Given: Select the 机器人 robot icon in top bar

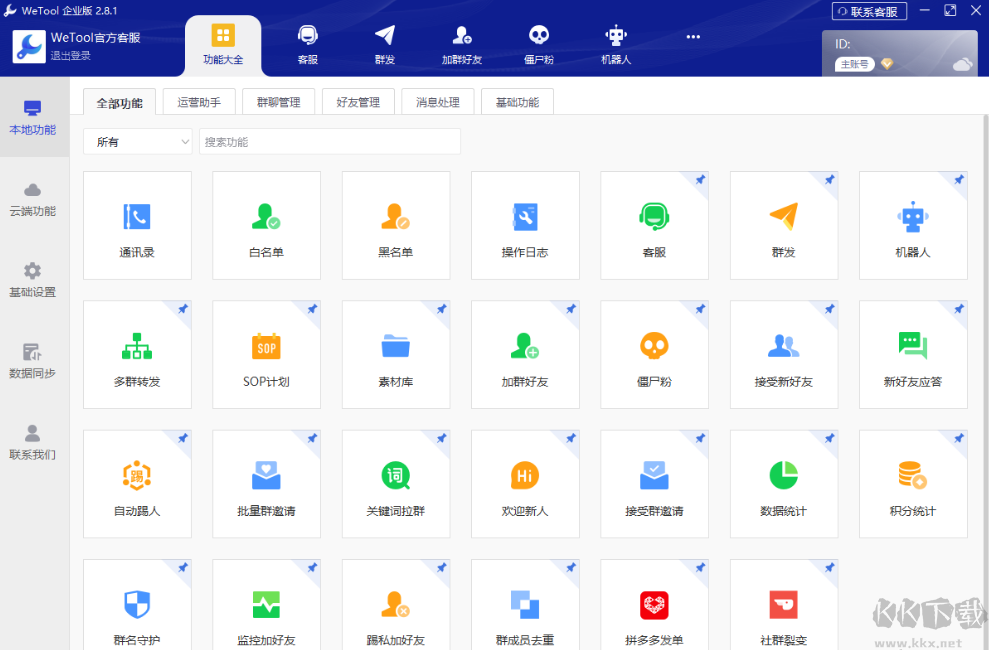Looking at the screenshot, I should [616, 42].
